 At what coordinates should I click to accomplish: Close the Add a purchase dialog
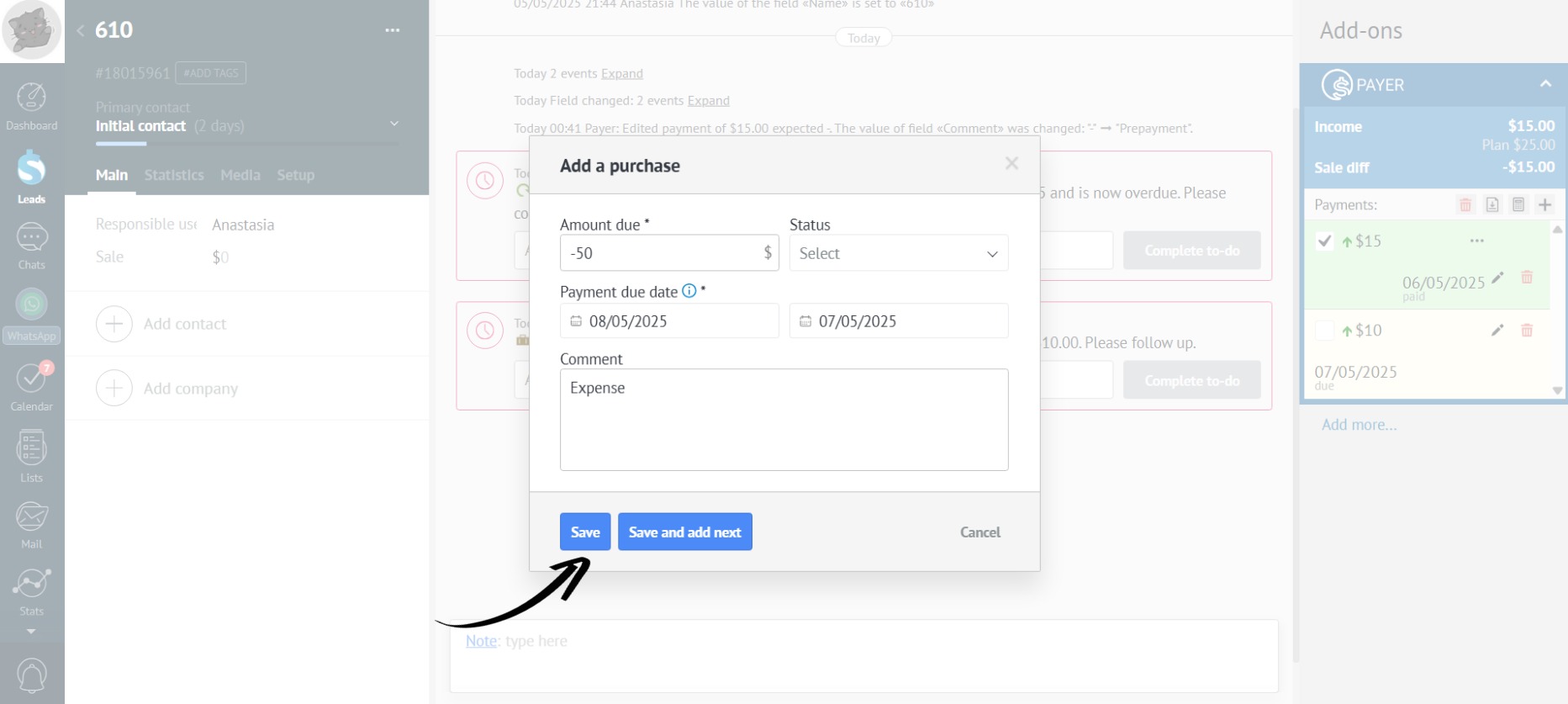pos(1011,164)
